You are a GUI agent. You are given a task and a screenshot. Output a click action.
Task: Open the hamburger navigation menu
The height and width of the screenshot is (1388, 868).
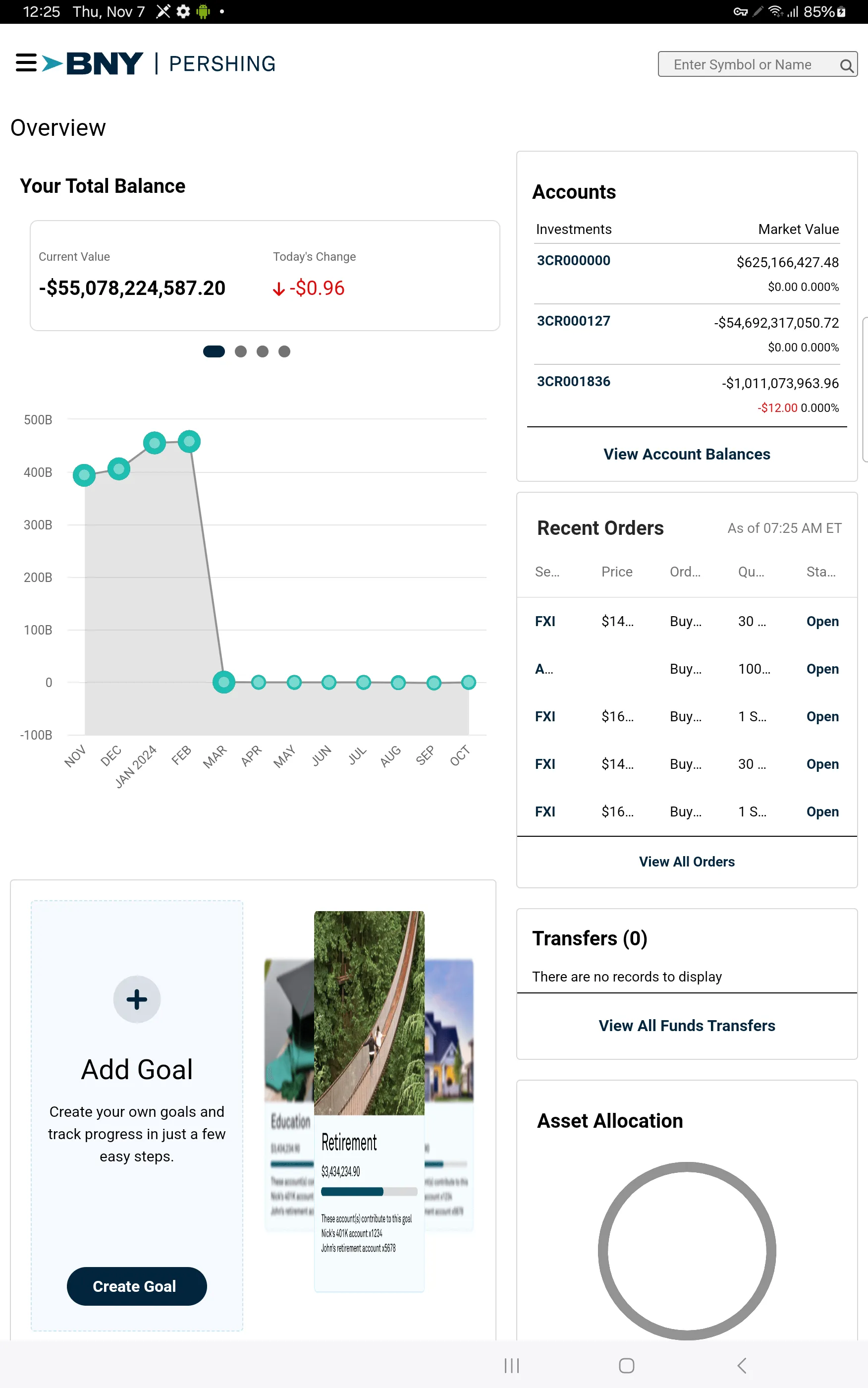[26, 62]
